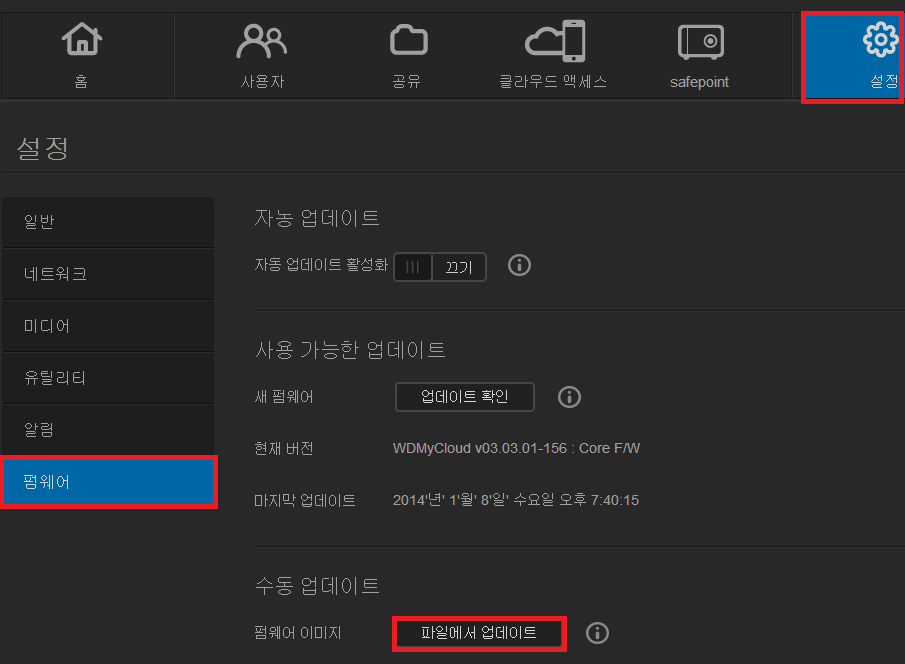
Task: Open the safepoint vault icon
Action: 699,41
